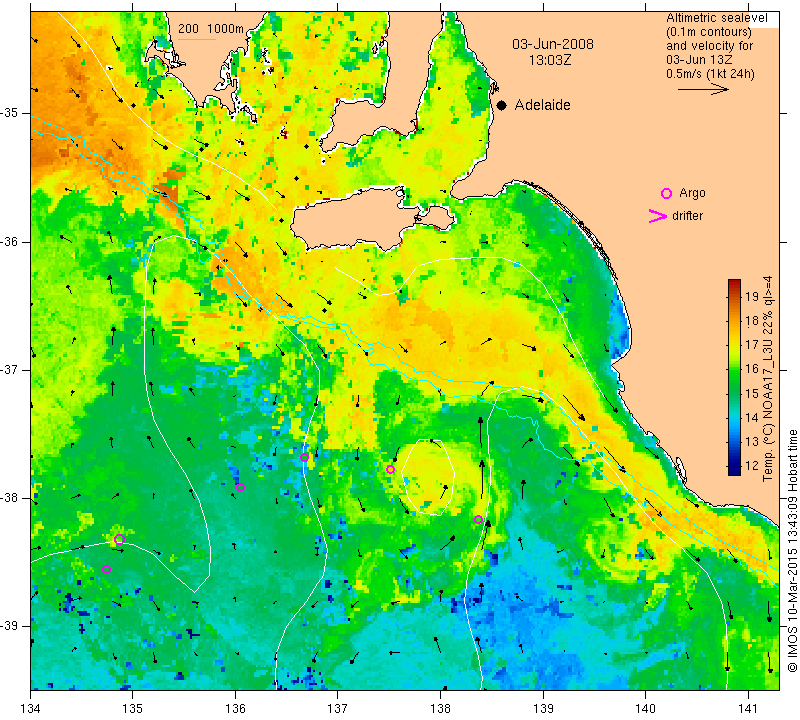Click the Adelaide city marker dot

502,105
